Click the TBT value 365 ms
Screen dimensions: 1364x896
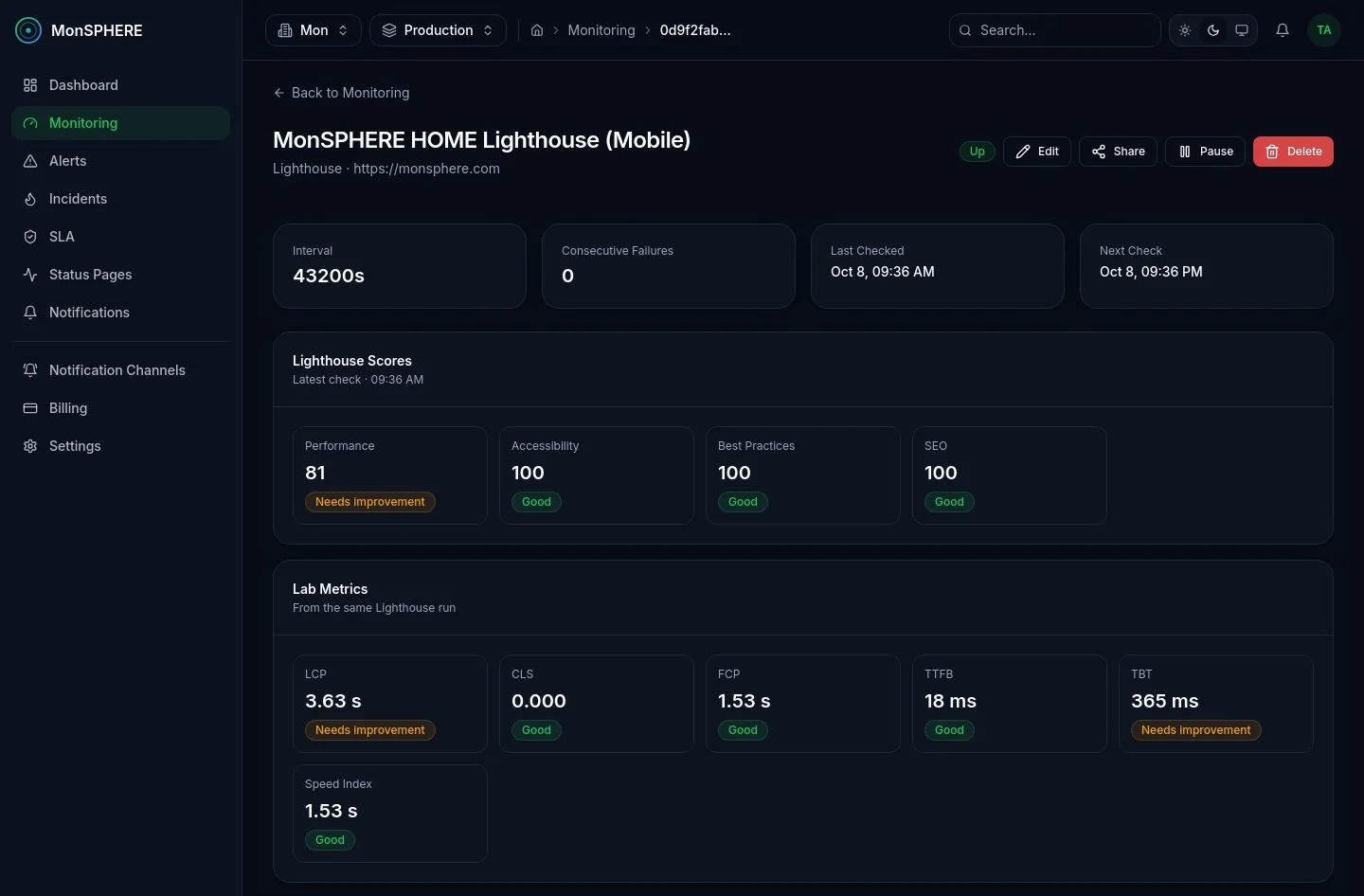tap(1165, 701)
